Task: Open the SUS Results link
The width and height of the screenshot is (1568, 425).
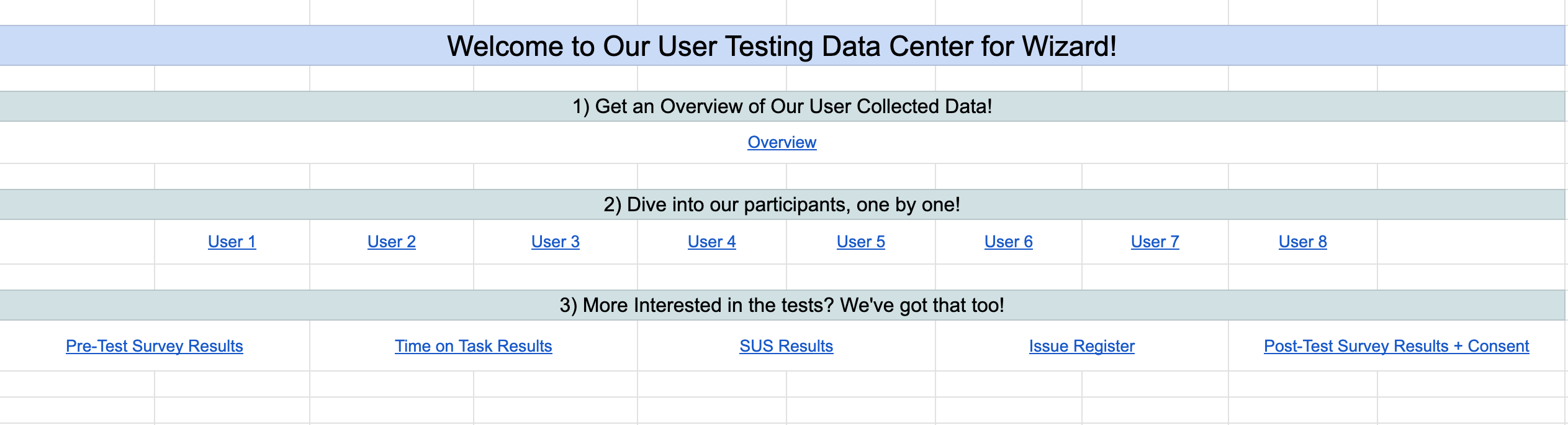Action: tap(786, 346)
